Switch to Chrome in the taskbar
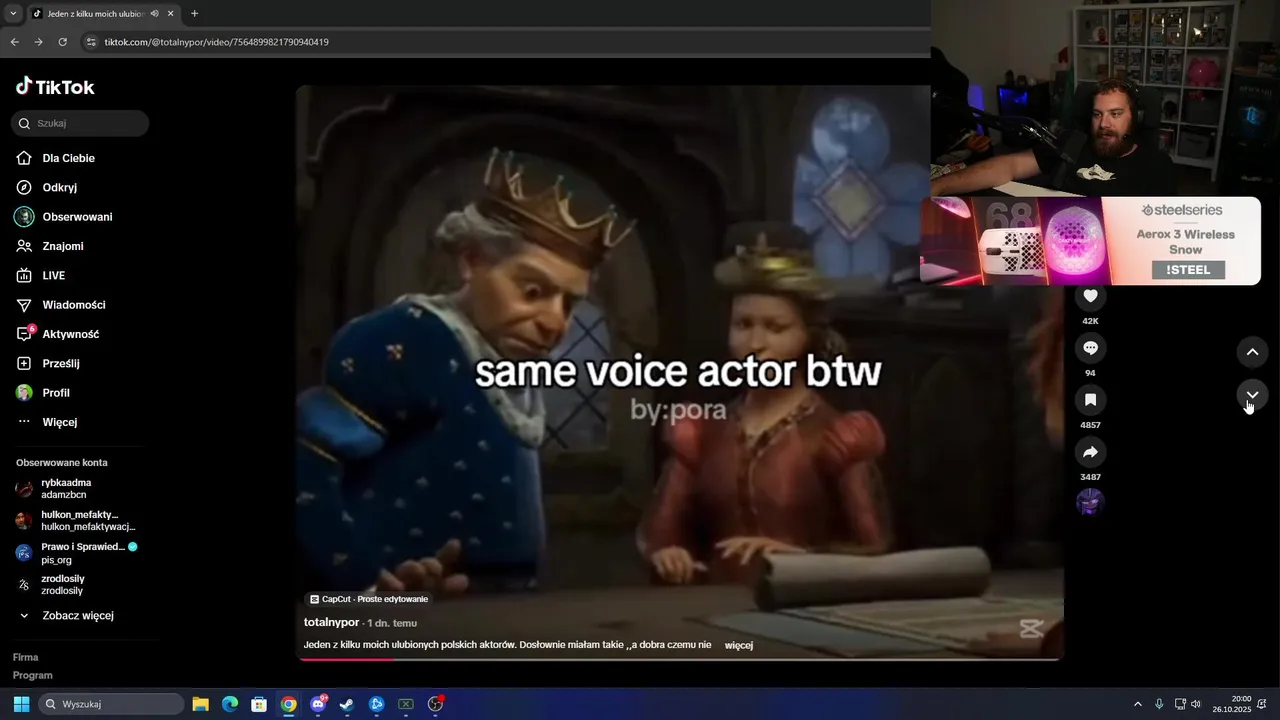This screenshot has width=1280, height=720. click(x=288, y=704)
